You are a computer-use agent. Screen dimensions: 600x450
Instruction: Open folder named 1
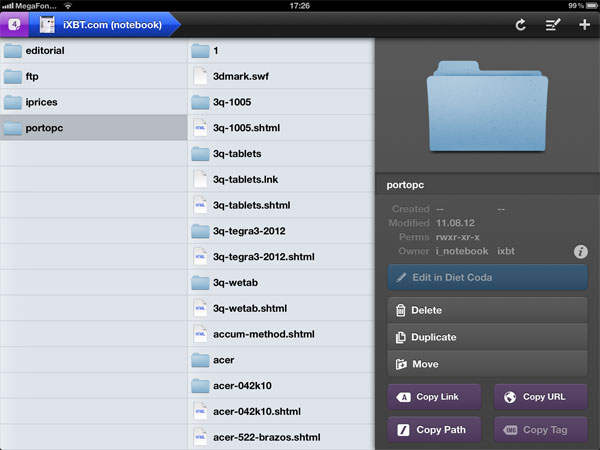281,51
